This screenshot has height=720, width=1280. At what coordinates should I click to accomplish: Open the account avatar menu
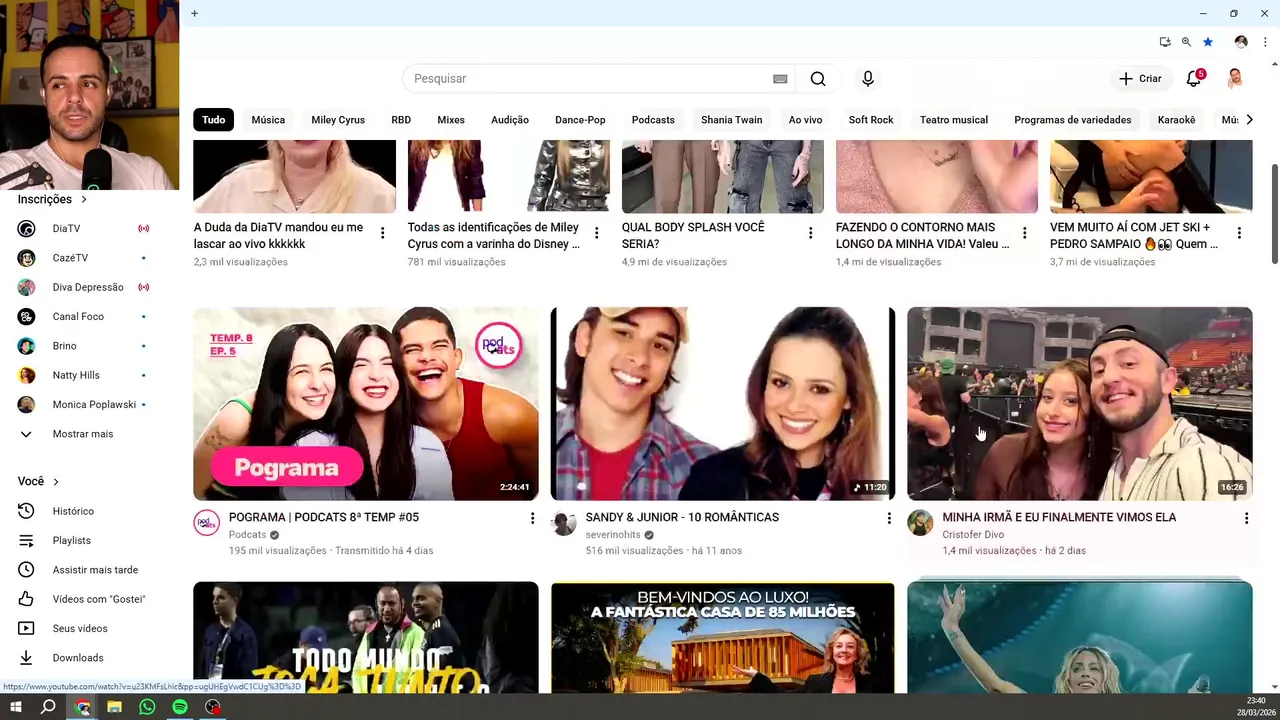click(1235, 79)
